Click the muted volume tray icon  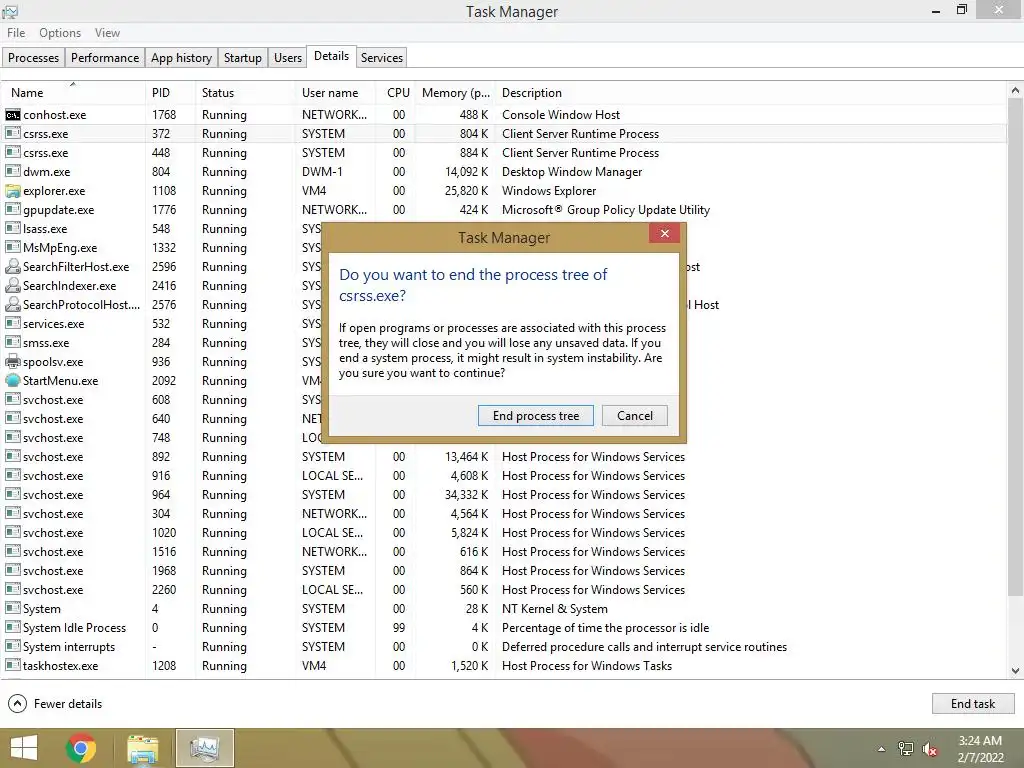[x=930, y=749]
